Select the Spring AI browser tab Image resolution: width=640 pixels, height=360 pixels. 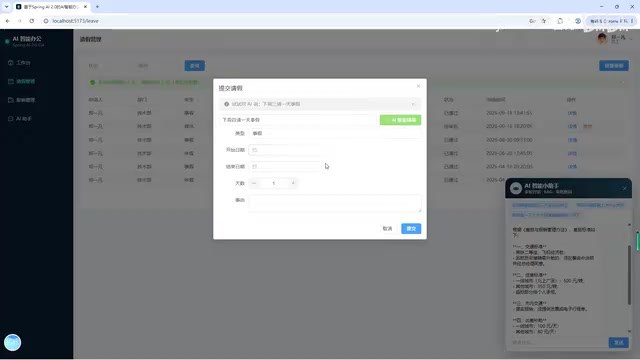pyautogui.click(x=52, y=7)
